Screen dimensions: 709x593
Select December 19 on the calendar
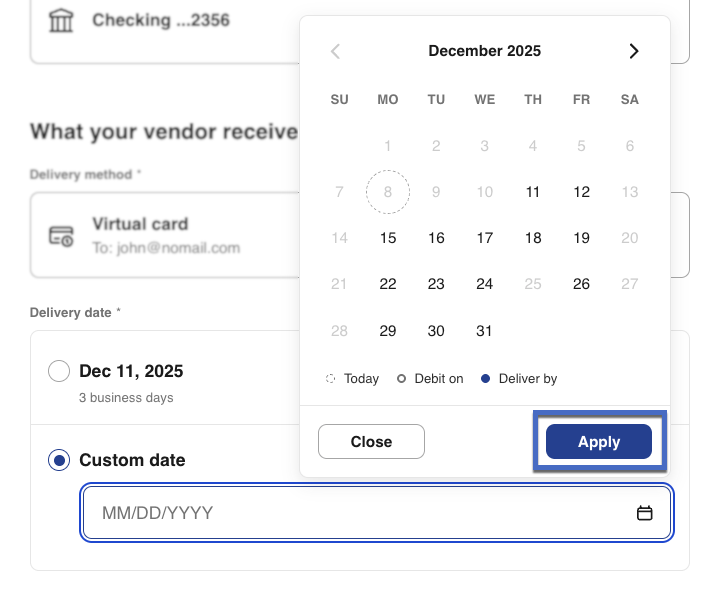click(x=581, y=238)
